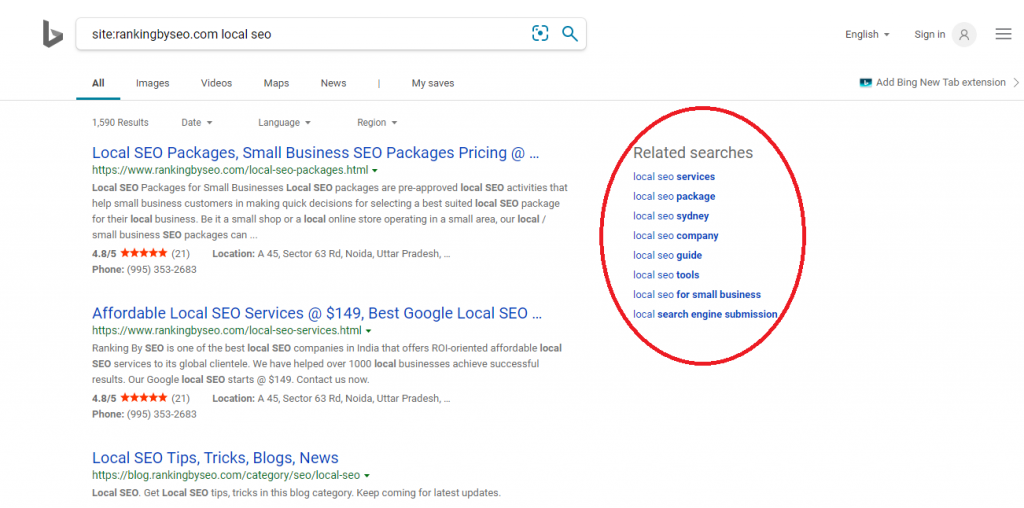This screenshot has height=508, width=1024.
Task: Click related search local seo package
Action: [674, 197]
